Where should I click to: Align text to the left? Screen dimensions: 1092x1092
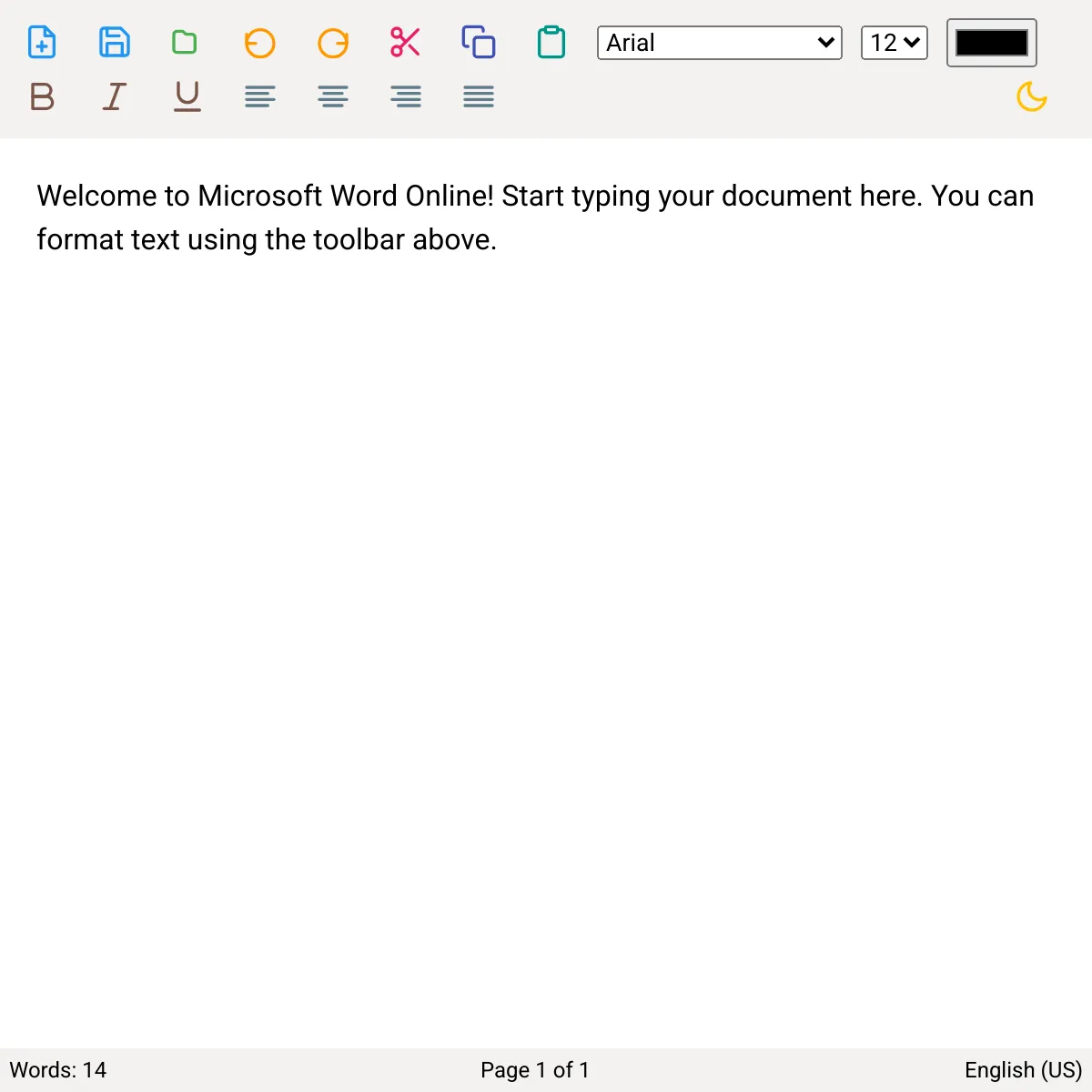pos(260,96)
